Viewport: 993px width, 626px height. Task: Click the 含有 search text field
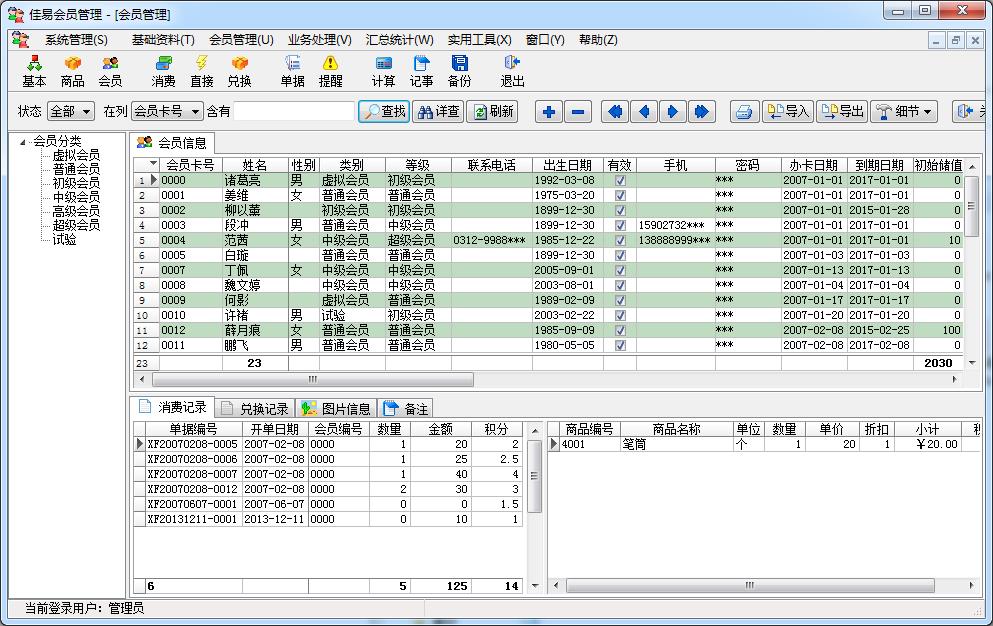point(294,112)
